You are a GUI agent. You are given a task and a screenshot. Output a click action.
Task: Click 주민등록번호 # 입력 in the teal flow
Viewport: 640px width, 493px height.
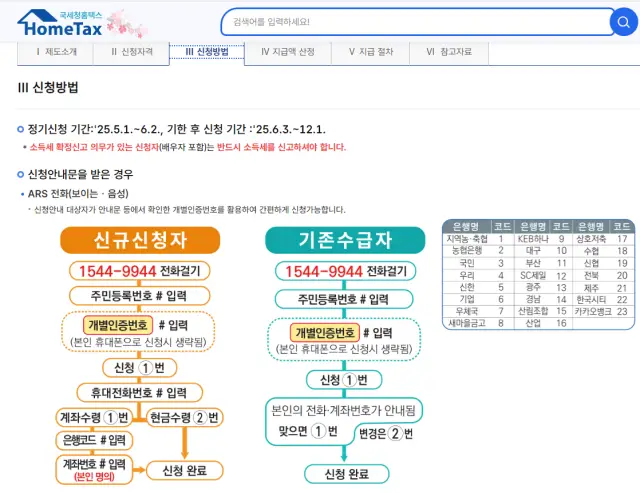(x=344, y=300)
